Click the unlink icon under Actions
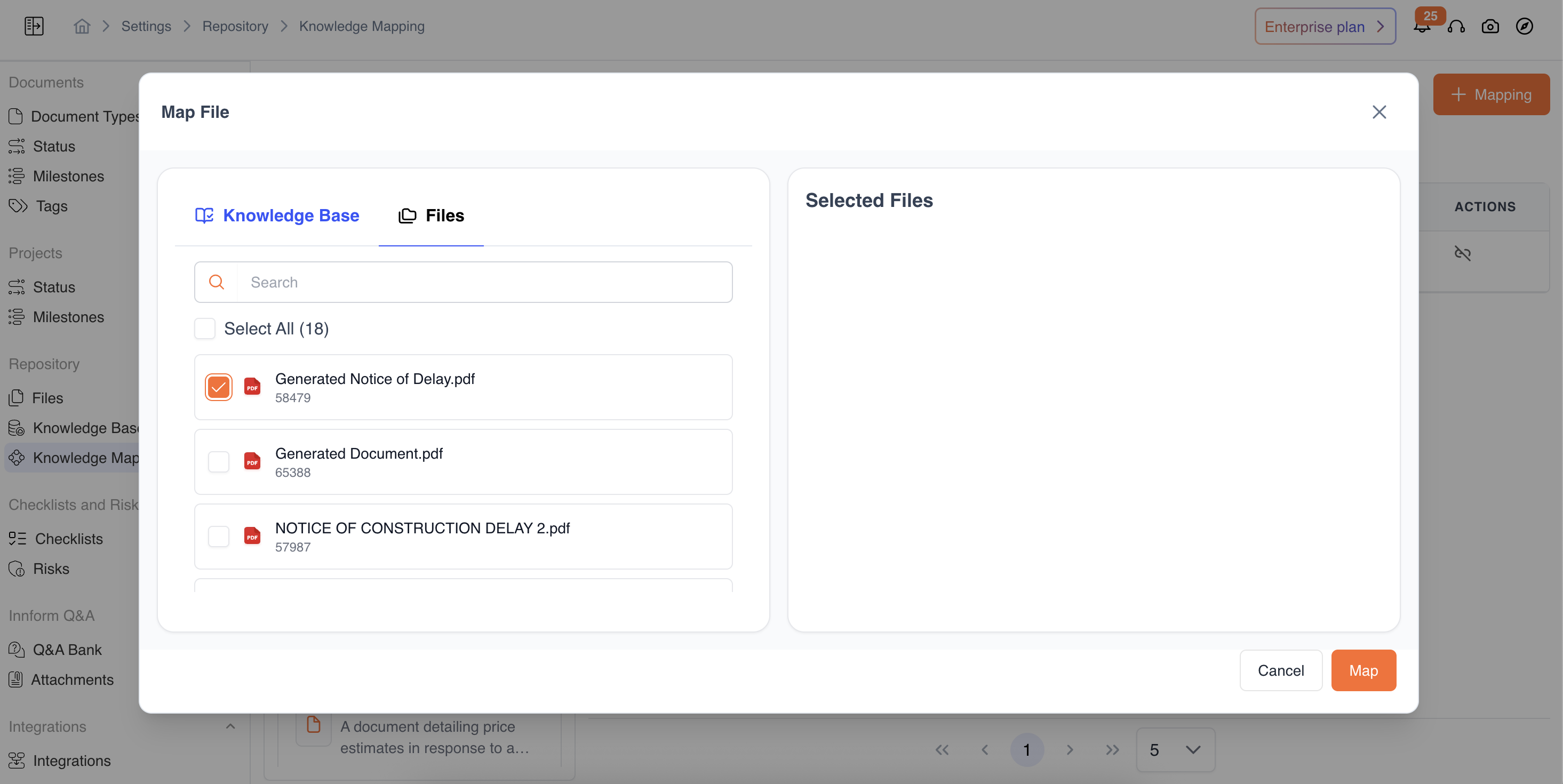This screenshot has width=1563, height=784. 1462,253
